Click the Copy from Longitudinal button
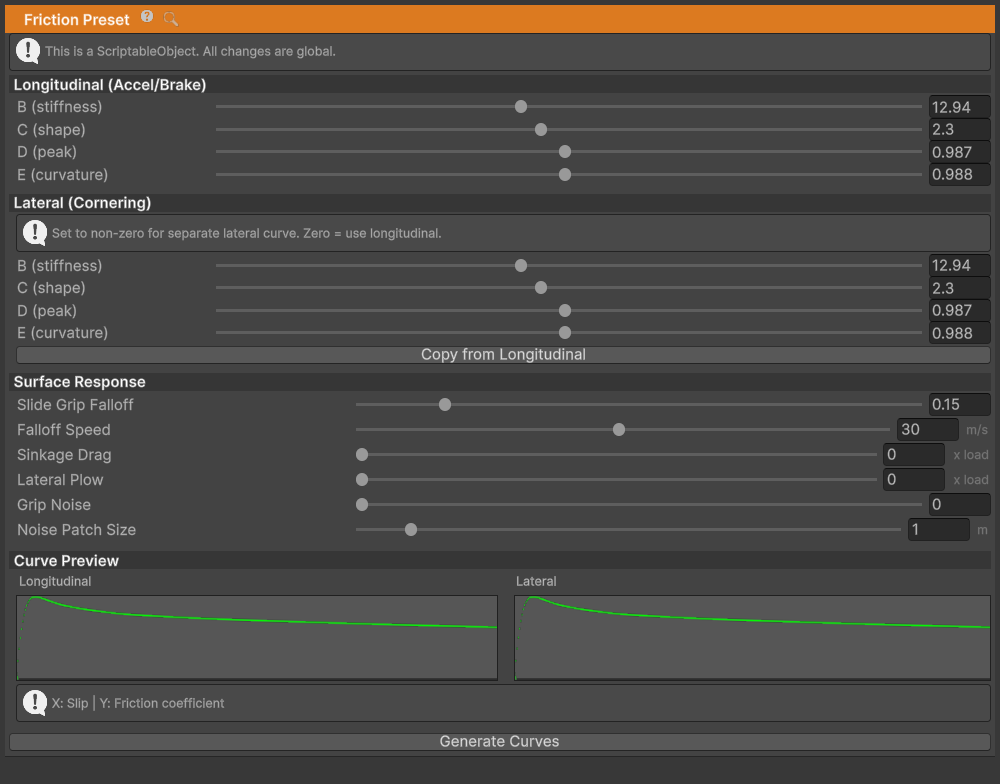Image resolution: width=1000 pixels, height=784 pixels. click(x=503, y=355)
